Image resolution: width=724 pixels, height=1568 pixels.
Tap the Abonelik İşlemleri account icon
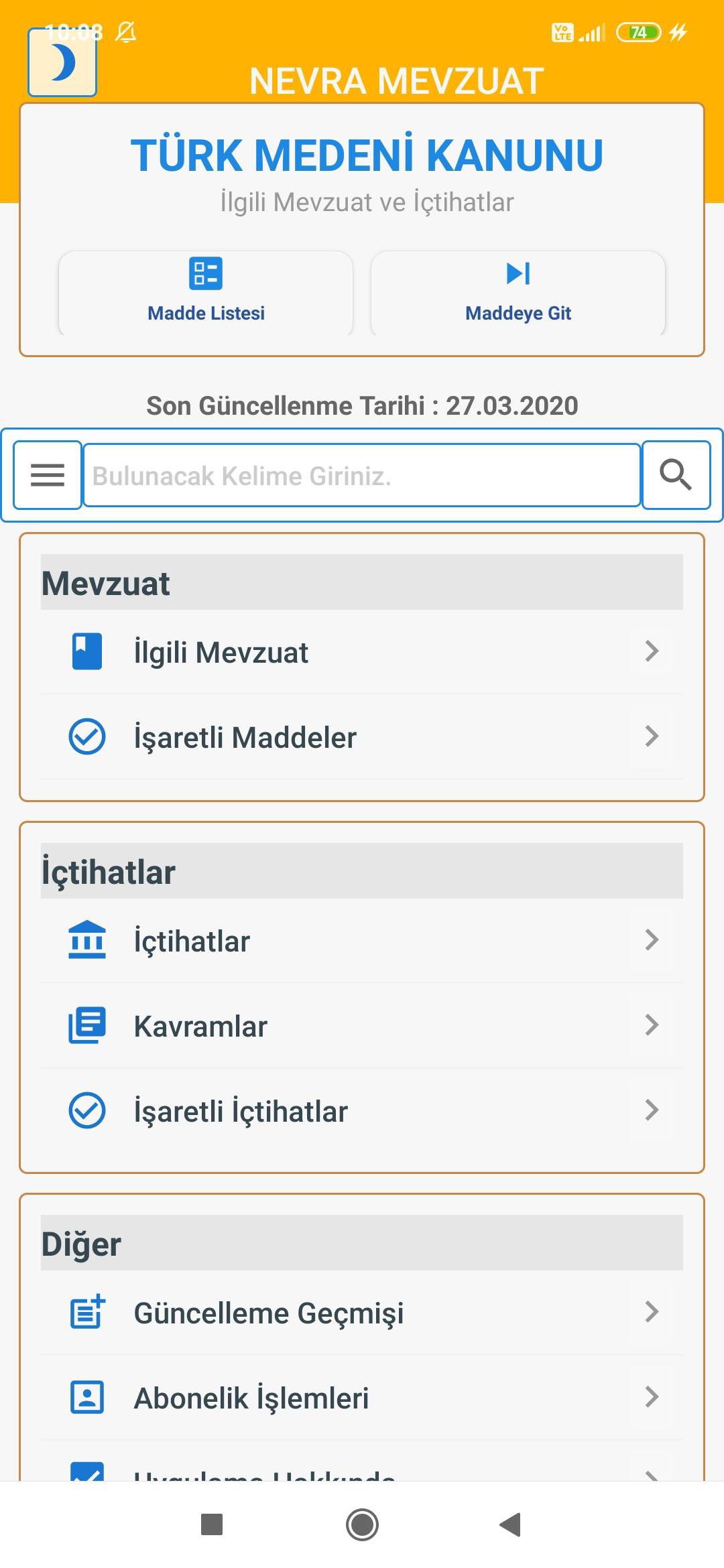[87, 1397]
